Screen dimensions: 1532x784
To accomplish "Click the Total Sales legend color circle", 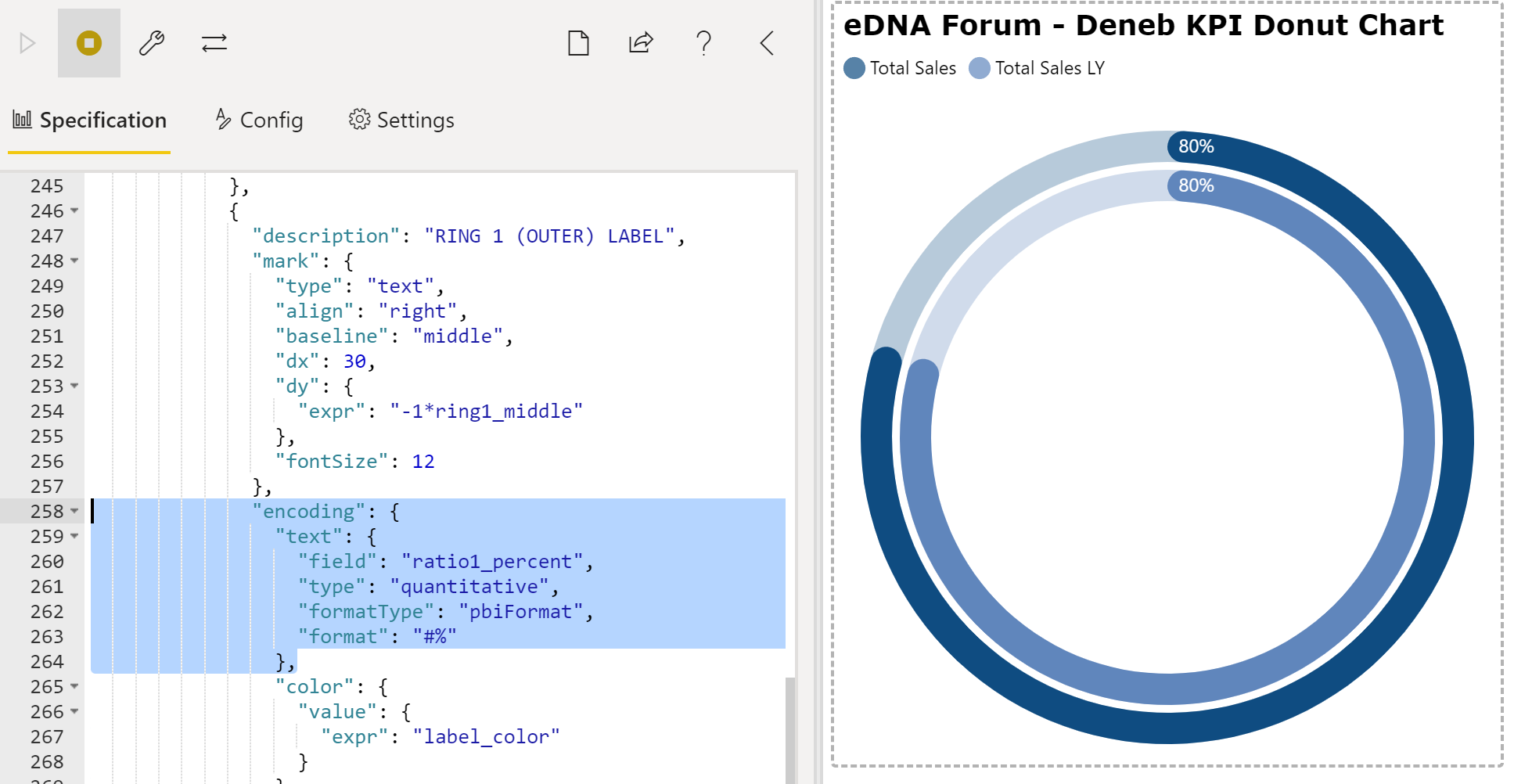I will click(x=854, y=68).
